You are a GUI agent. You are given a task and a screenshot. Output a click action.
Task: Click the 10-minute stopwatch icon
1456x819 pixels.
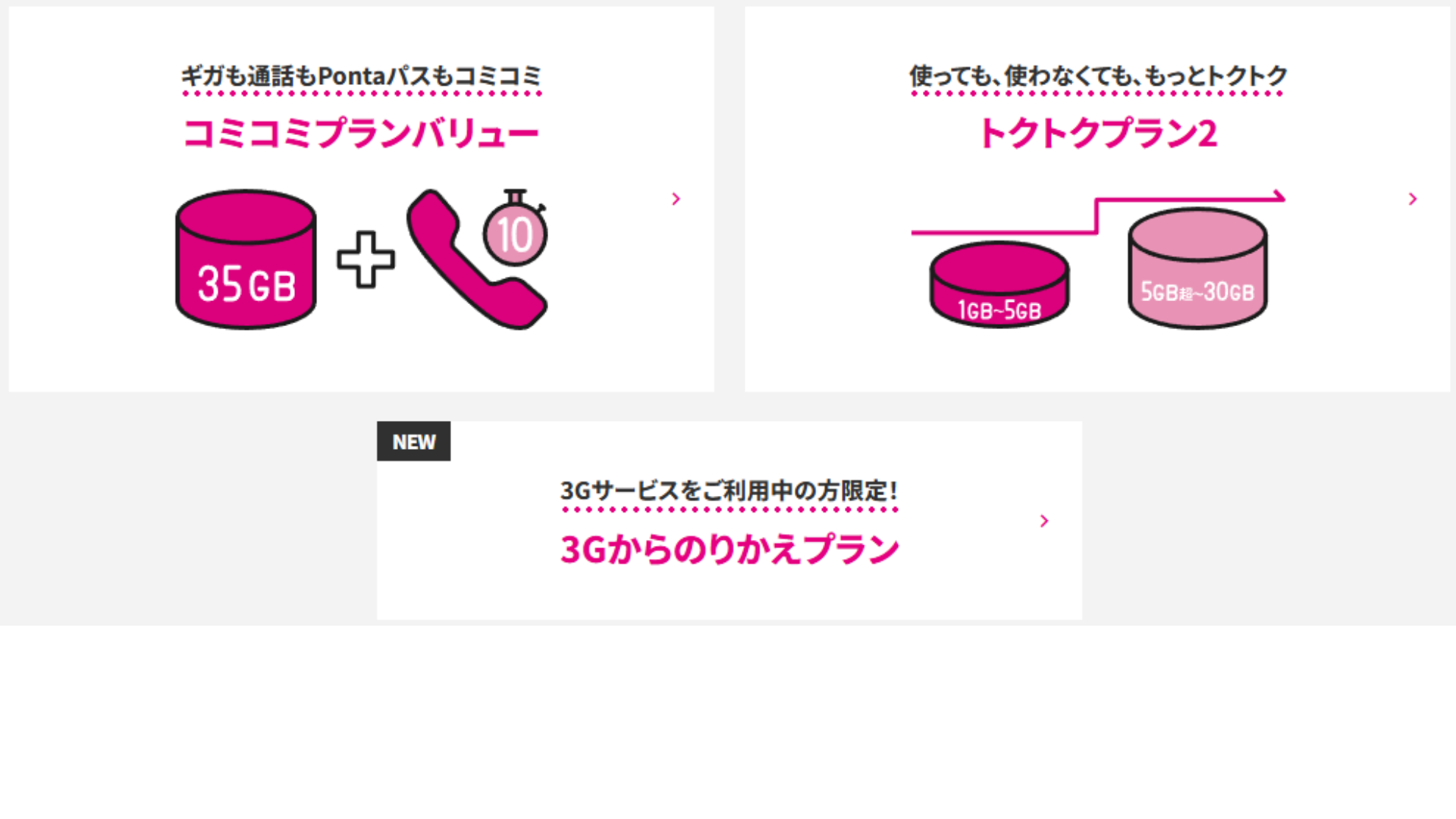(516, 227)
